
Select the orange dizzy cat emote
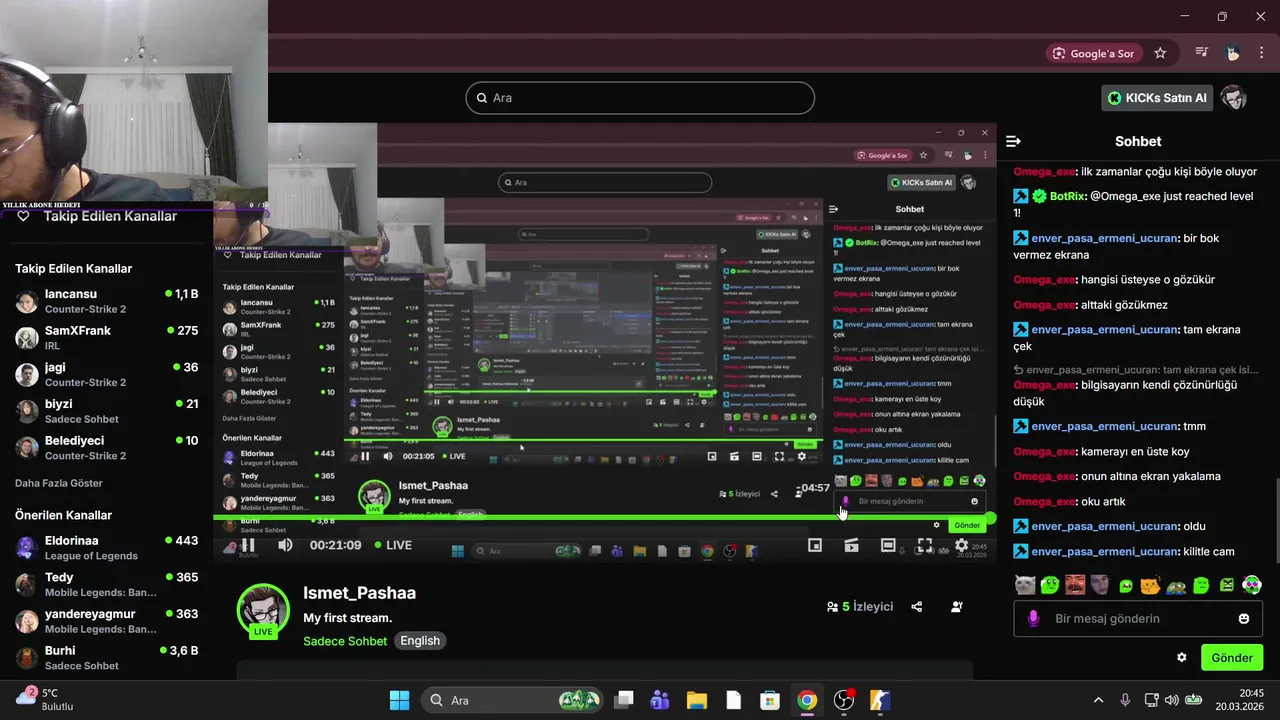coord(1150,585)
